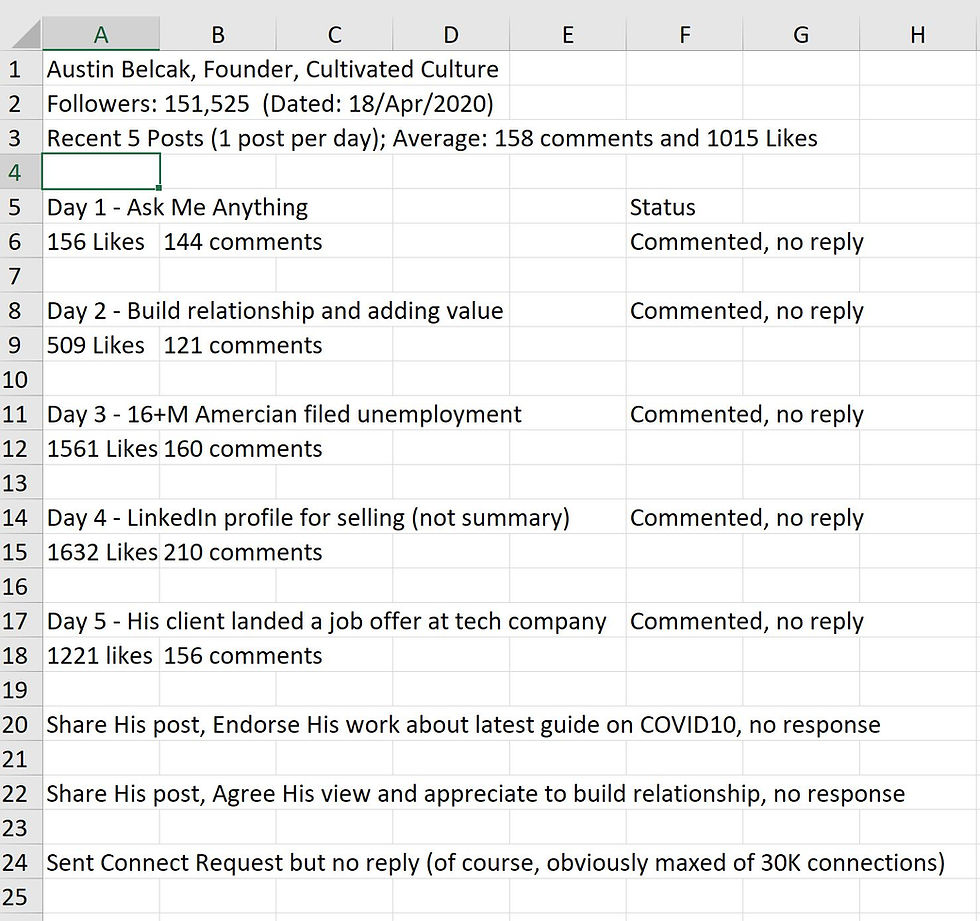Click 'Commented, no reply' in row 14
980x921 pixels.
coord(746,517)
